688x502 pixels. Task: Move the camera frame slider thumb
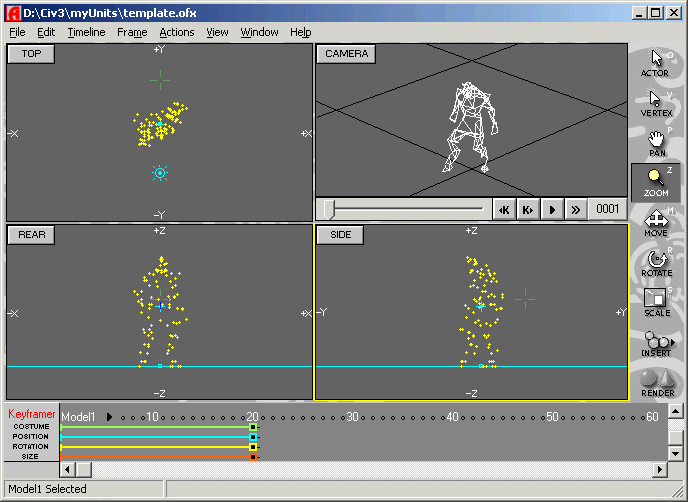pyautogui.click(x=329, y=209)
